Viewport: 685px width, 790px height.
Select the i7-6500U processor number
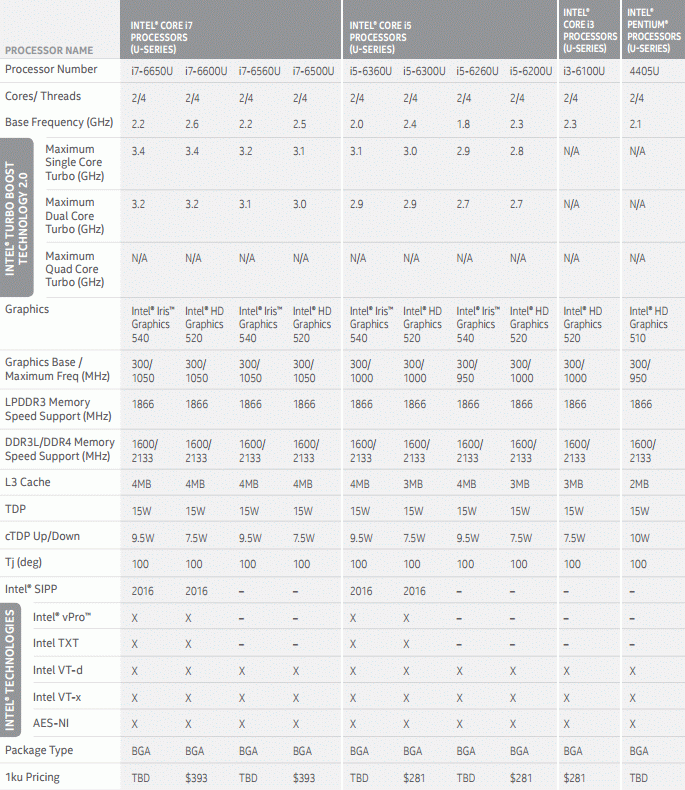click(313, 71)
